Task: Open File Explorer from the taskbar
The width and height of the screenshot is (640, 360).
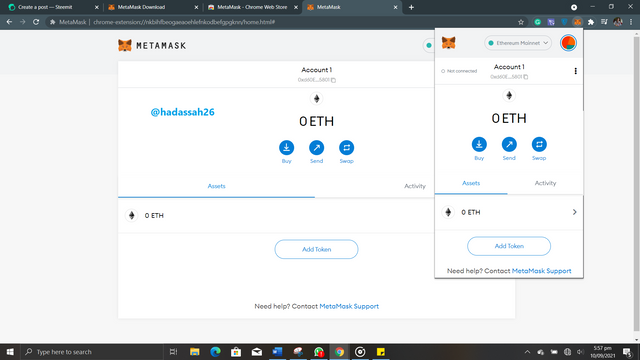Action: [195, 351]
